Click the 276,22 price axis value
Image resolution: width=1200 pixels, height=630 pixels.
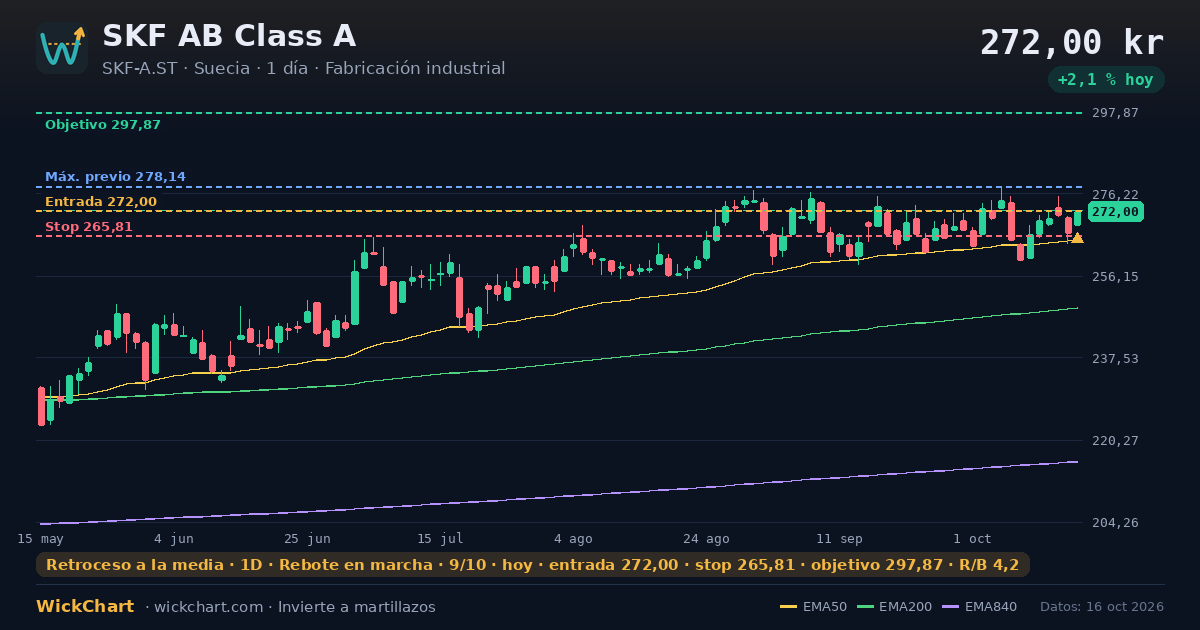pos(1115,195)
